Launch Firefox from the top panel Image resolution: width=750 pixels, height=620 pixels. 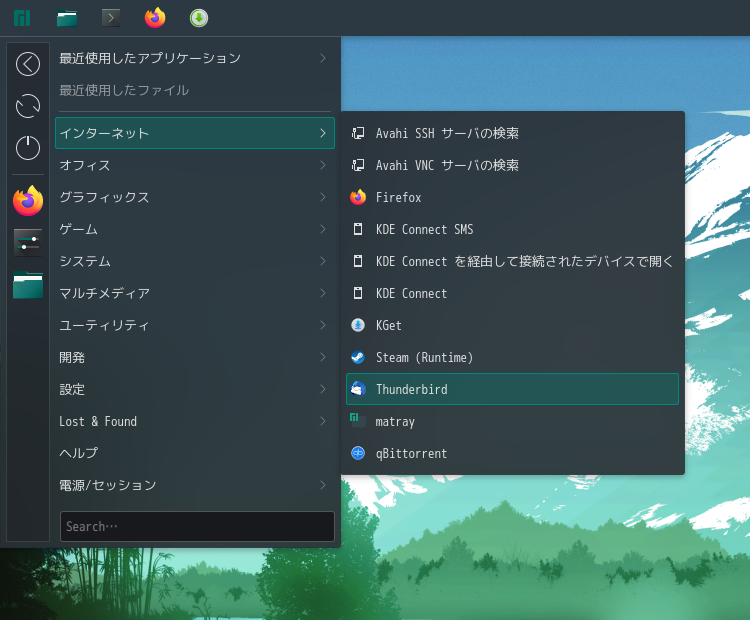[x=155, y=18]
